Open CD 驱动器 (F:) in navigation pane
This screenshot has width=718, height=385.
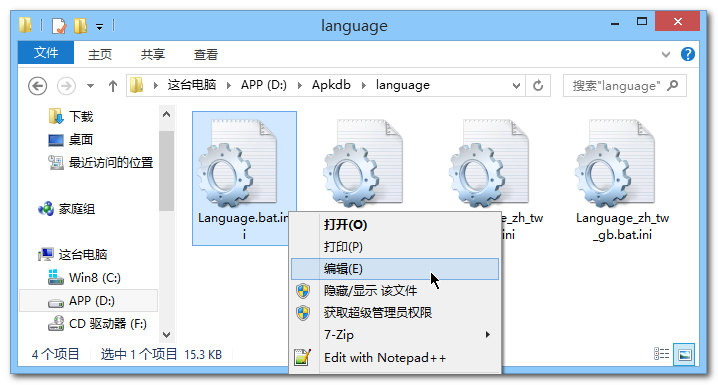tap(97, 324)
